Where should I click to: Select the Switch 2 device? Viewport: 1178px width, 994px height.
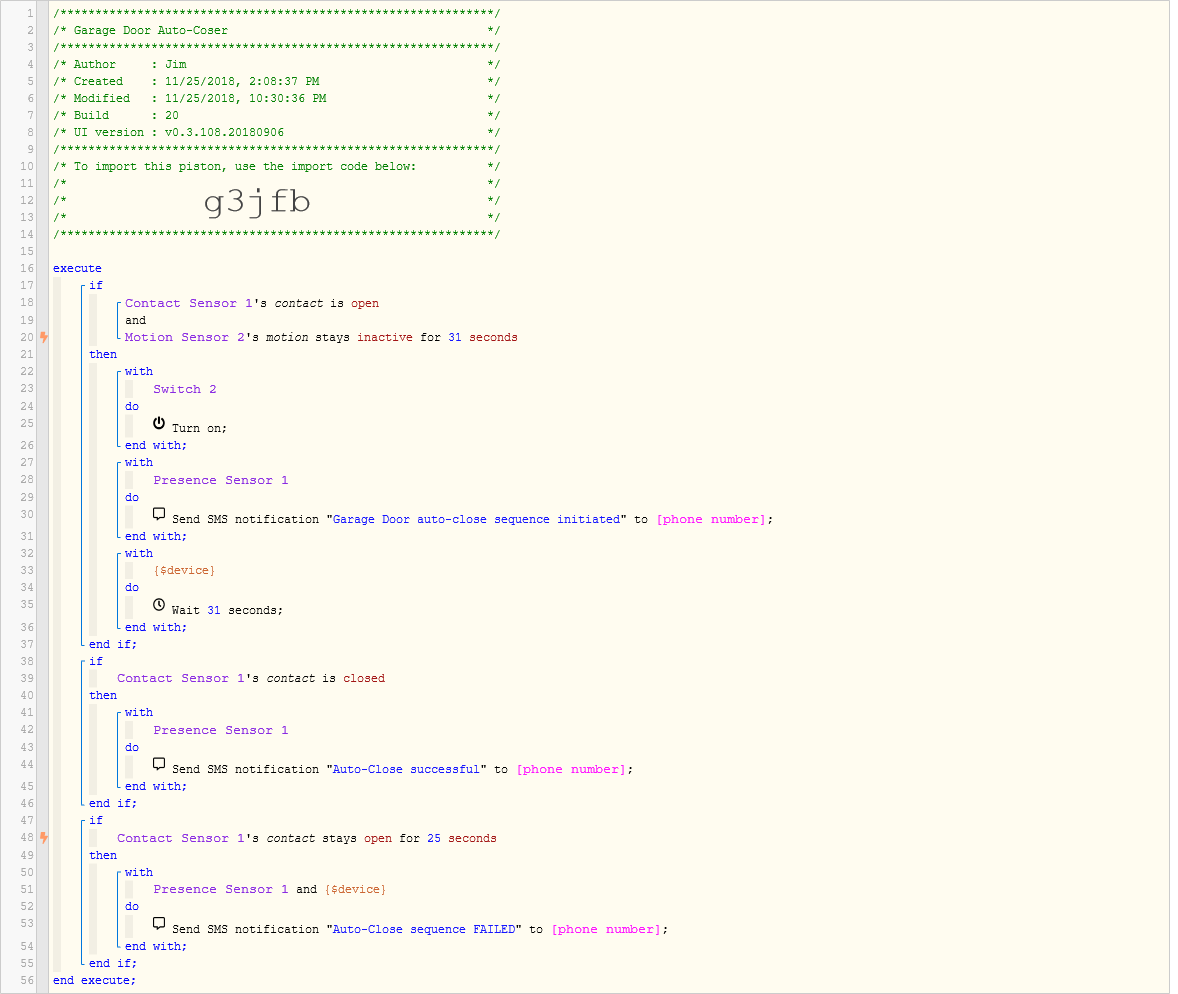point(185,389)
